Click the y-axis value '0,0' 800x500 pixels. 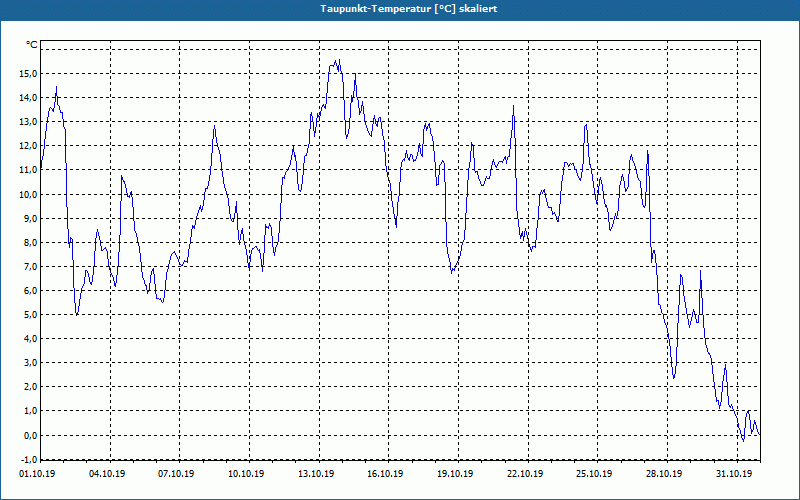pyautogui.click(x=30, y=435)
